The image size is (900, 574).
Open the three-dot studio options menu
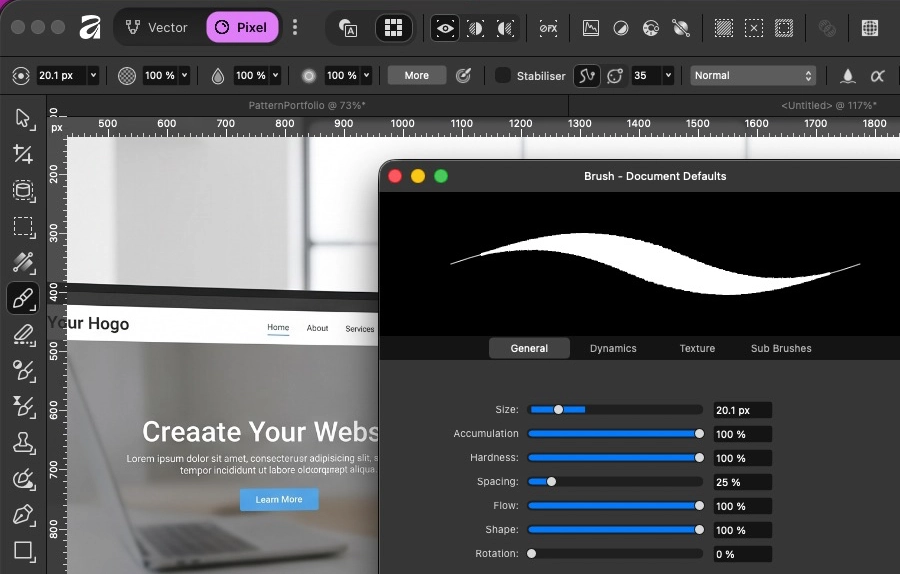click(295, 28)
